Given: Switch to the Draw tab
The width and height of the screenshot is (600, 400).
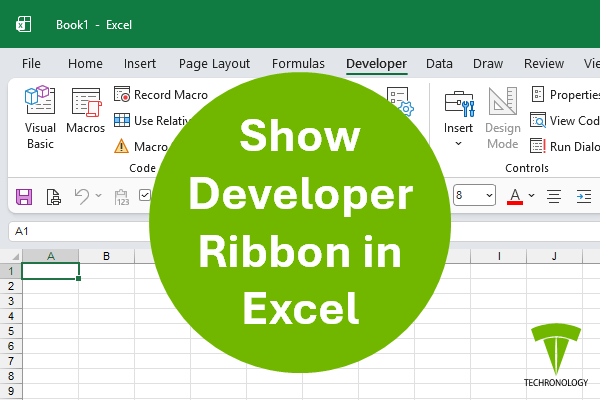Looking at the screenshot, I should tap(488, 63).
